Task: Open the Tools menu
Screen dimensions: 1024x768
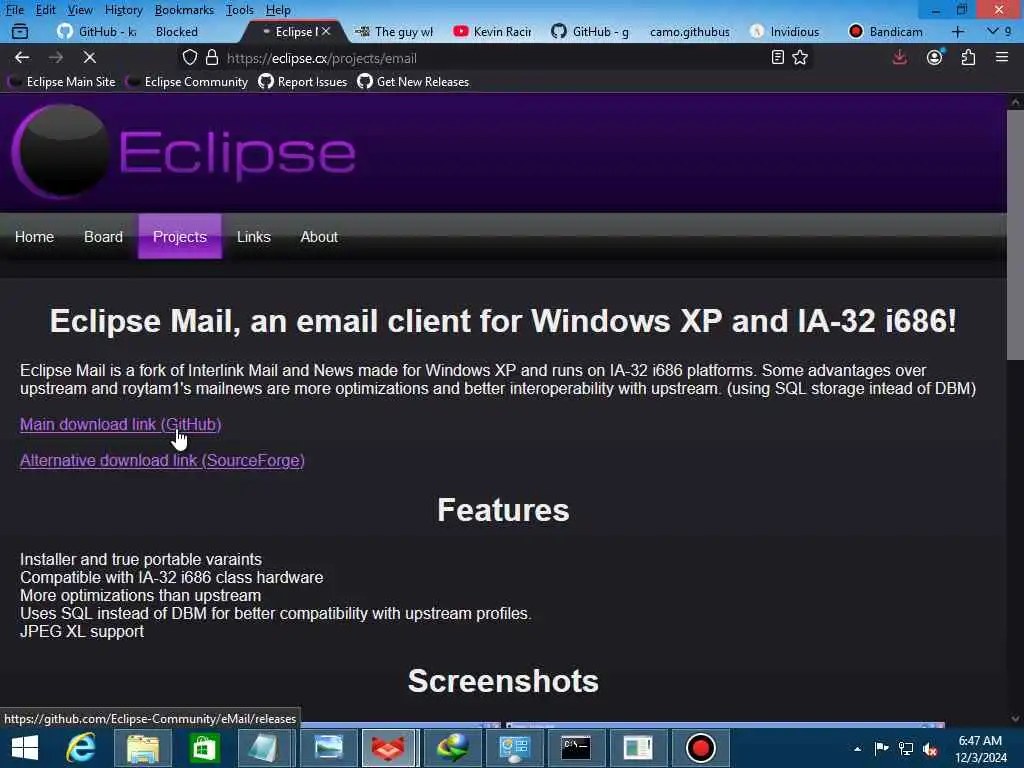Action: click(x=240, y=10)
